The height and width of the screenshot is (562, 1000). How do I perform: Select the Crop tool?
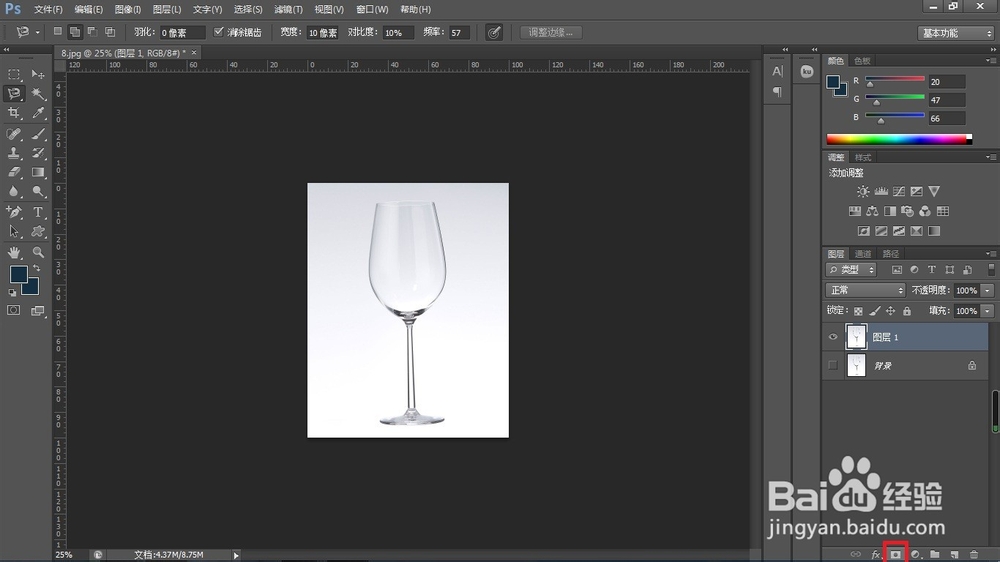click(x=13, y=114)
